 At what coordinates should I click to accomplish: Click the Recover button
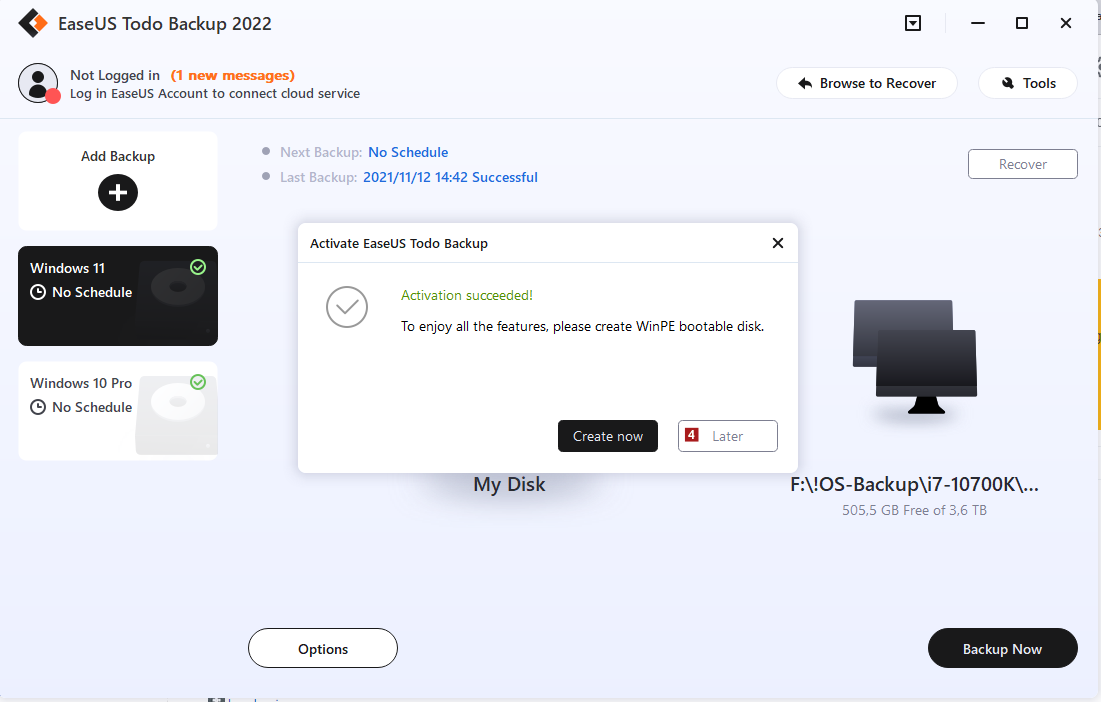[x=1022, y=164]
